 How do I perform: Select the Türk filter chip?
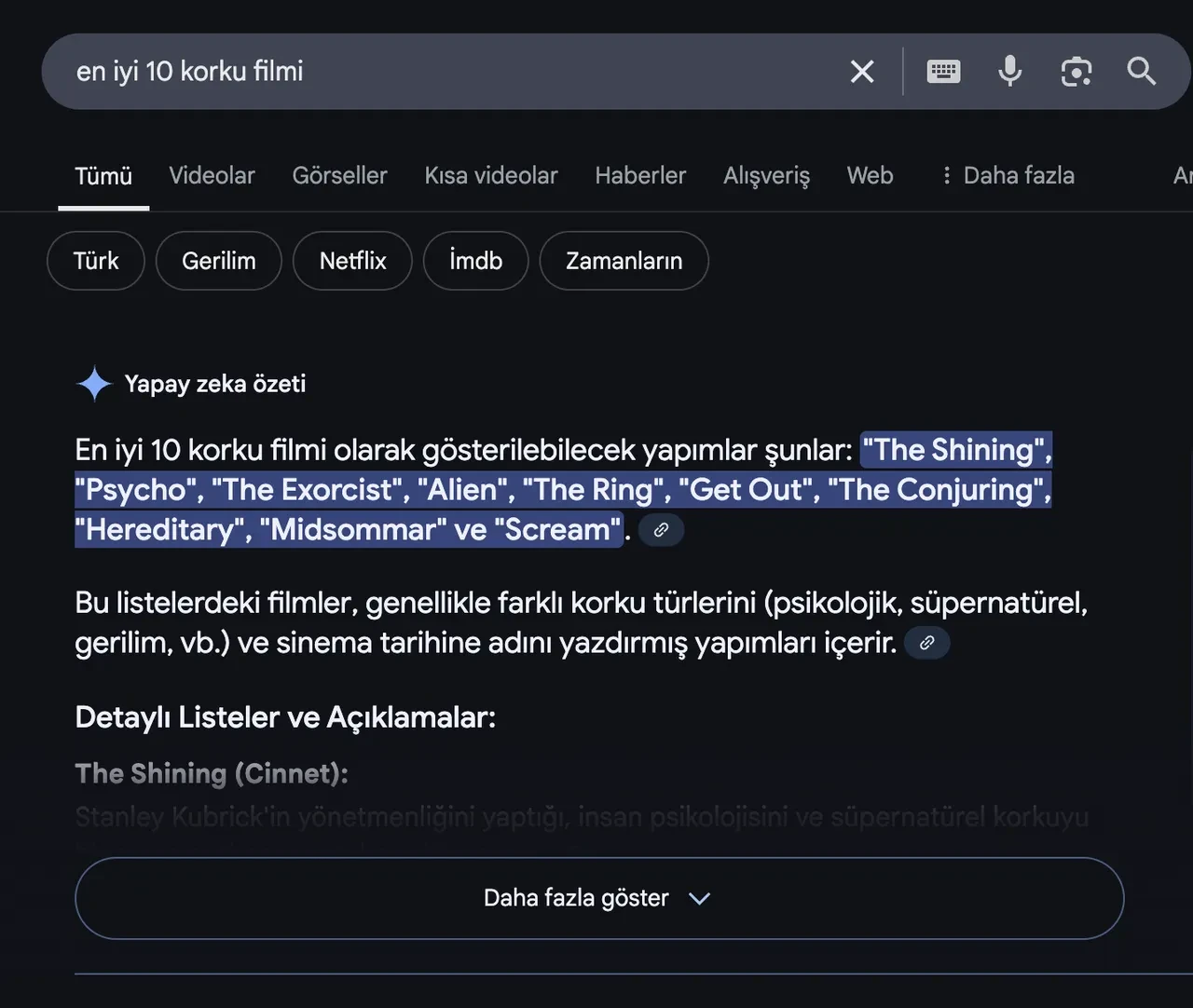pos(95,261)
